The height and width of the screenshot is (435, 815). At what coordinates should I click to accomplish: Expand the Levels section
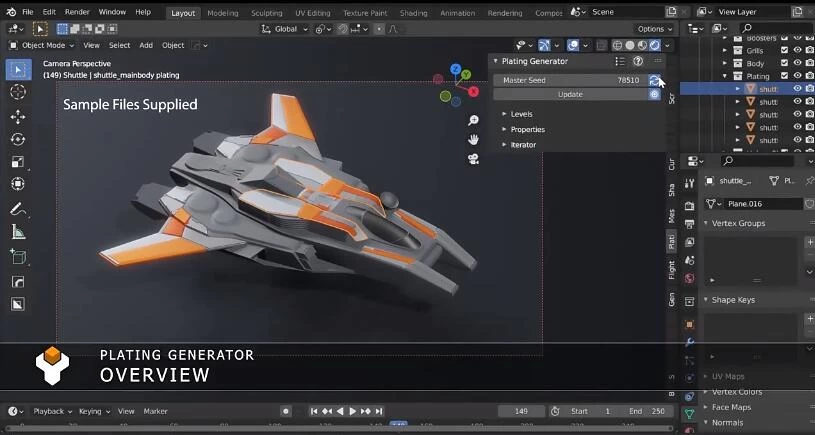tap(522, 114)
